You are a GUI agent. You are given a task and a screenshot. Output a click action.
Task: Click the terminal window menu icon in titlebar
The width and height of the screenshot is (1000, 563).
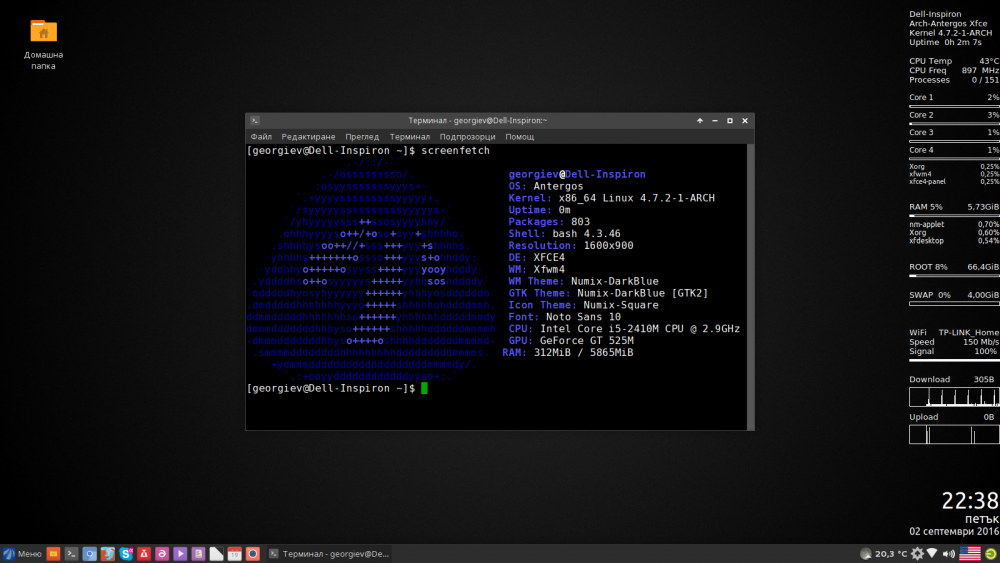pos(254,121)
